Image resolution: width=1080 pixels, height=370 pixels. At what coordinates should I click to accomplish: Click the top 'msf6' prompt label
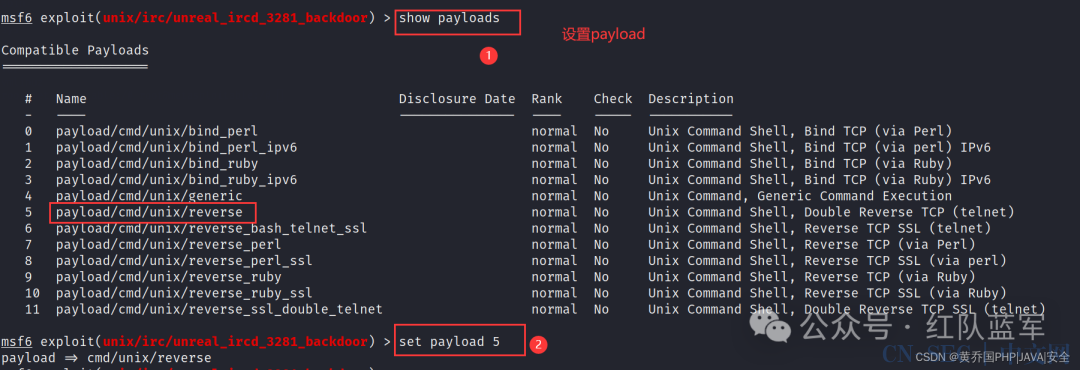click(x=17, y=19)
